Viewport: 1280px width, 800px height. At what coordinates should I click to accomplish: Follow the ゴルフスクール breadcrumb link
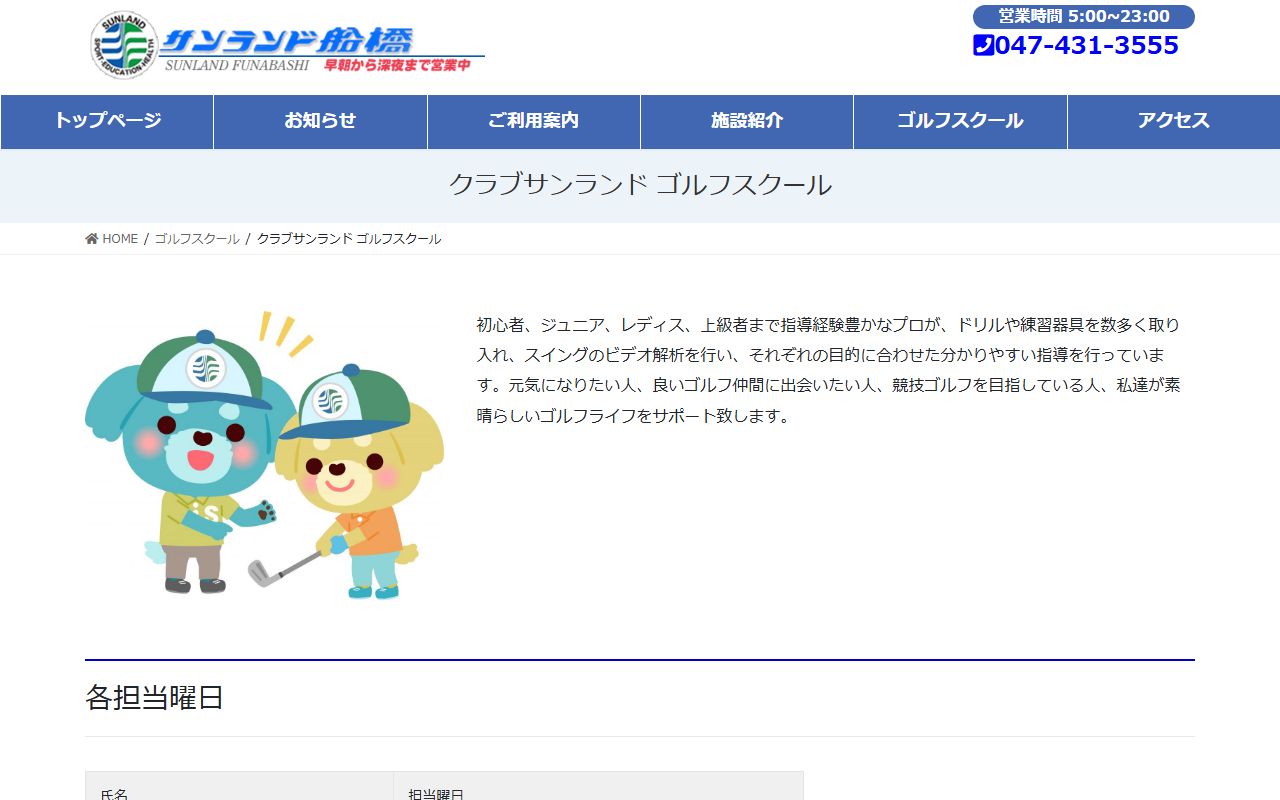click(x=197, y=239)
